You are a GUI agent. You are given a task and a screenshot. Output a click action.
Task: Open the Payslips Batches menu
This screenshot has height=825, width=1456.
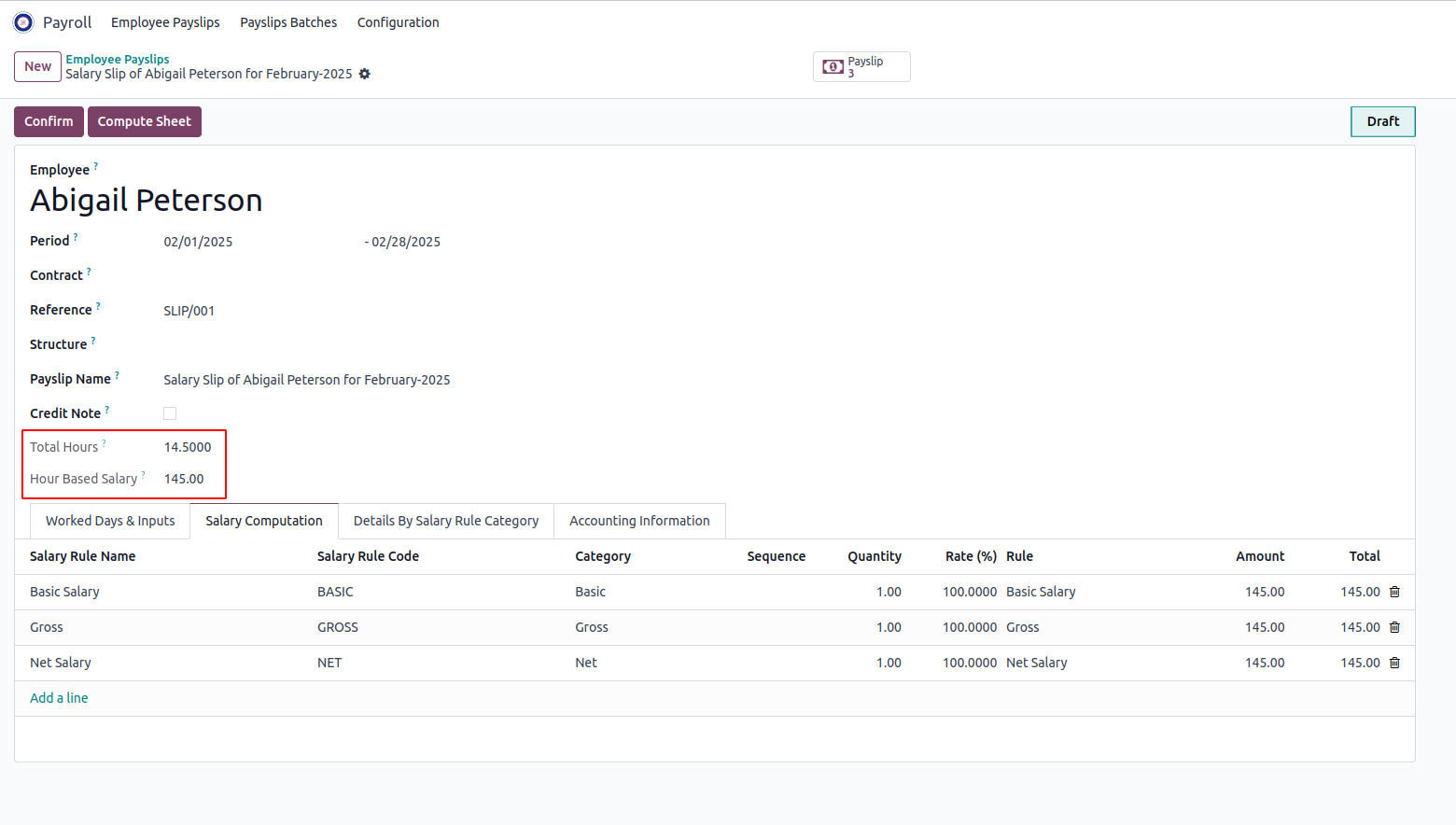click(288, 22)
